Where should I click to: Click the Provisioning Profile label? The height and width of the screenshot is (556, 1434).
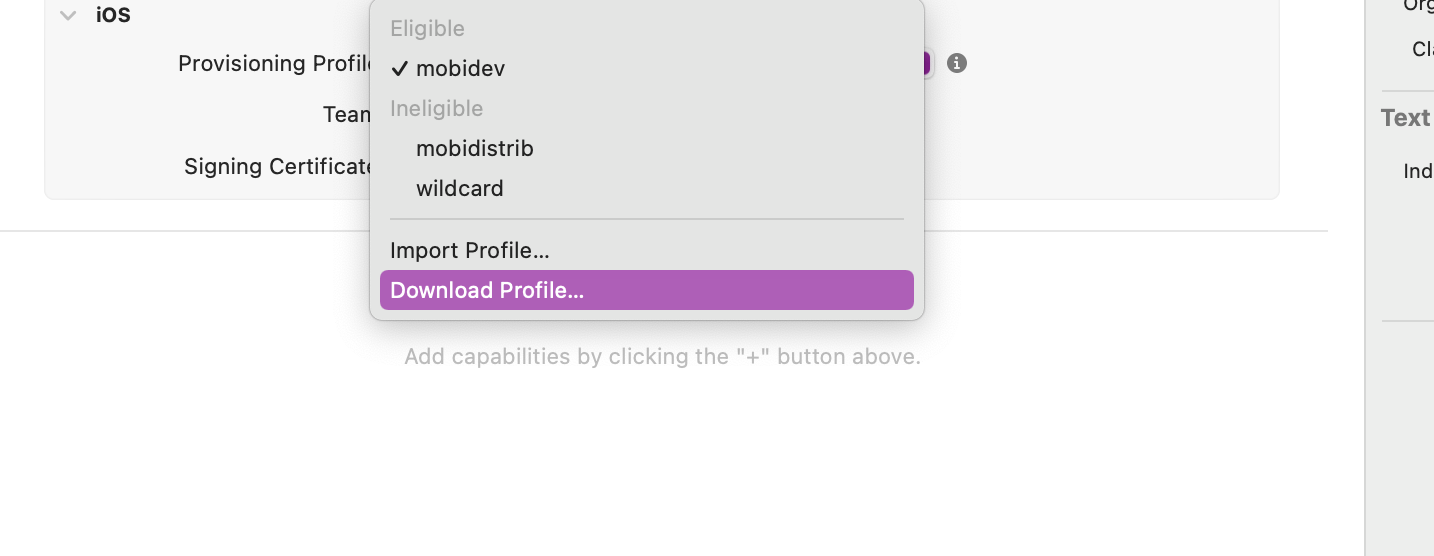point(275,63)
